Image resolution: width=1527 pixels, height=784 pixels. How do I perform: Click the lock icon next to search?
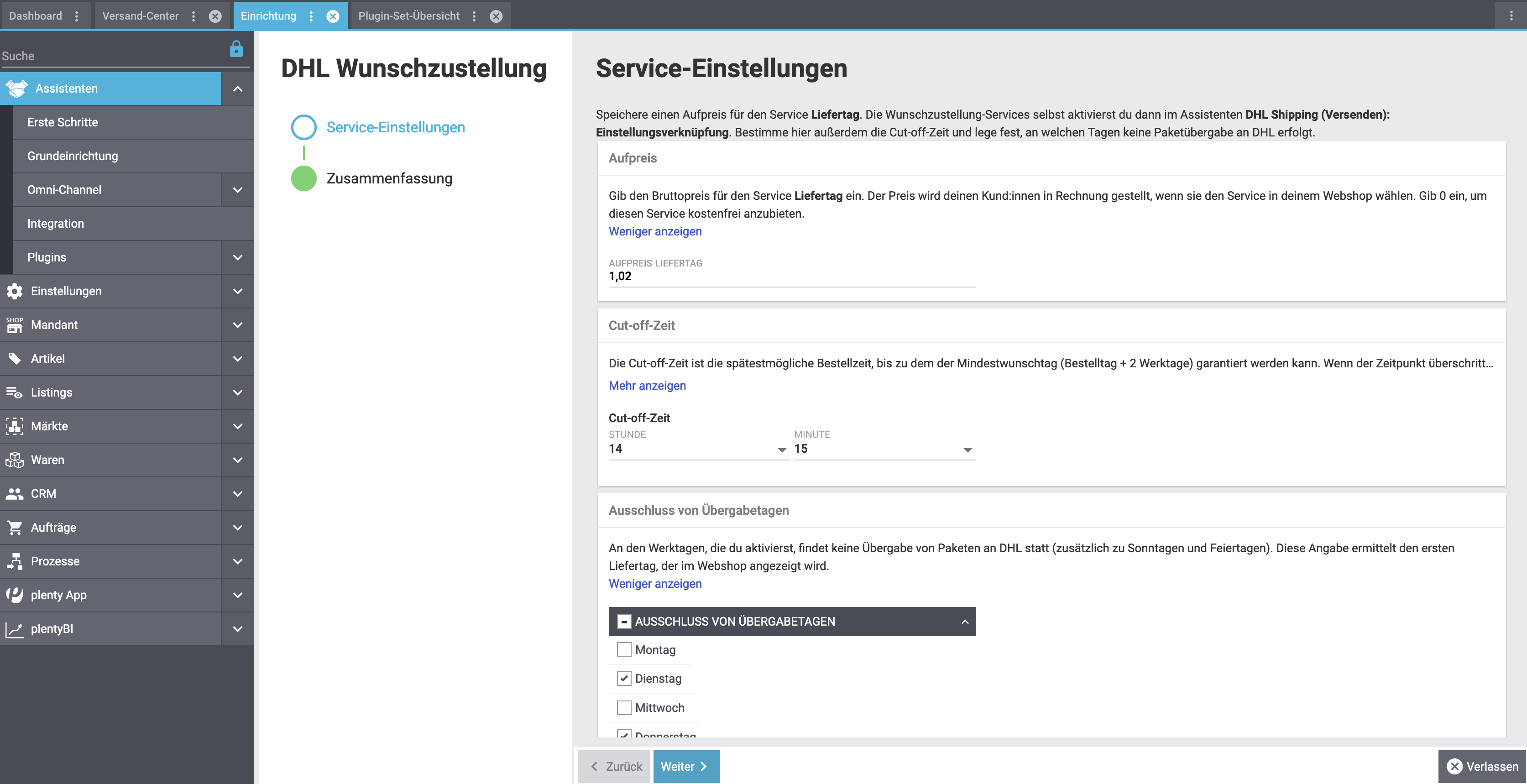point(236,49)
